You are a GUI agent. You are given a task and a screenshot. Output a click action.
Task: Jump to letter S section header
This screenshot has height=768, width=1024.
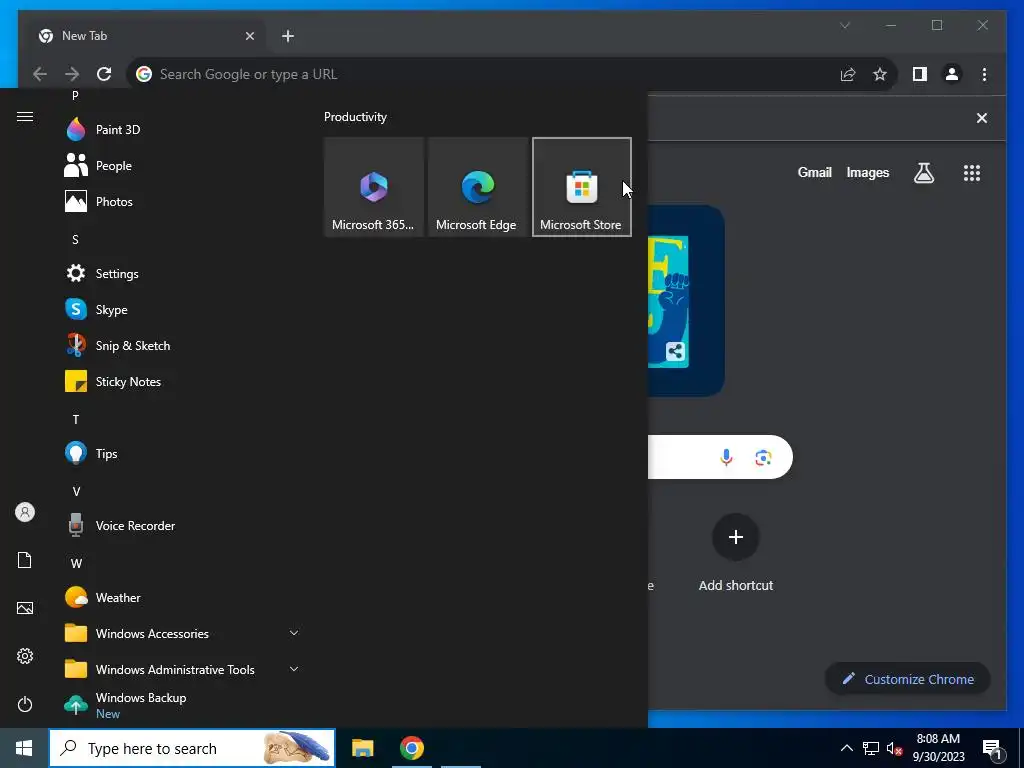pos(75,239)
